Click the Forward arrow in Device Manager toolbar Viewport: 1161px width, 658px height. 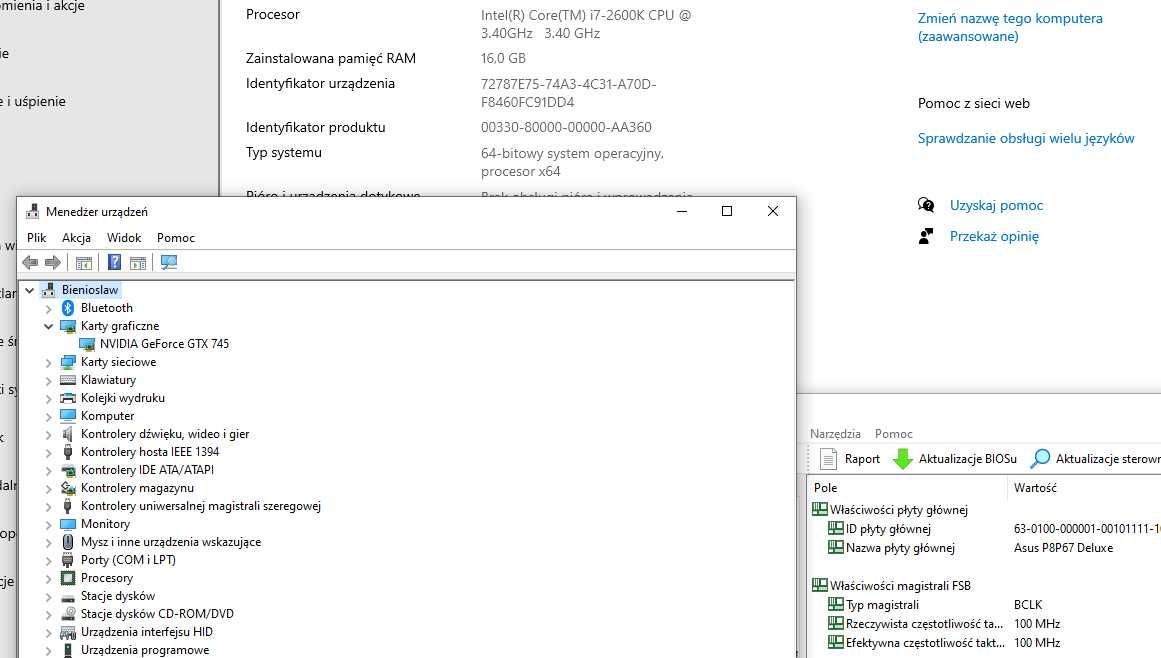pyautogui.click(x=53, y=262)
